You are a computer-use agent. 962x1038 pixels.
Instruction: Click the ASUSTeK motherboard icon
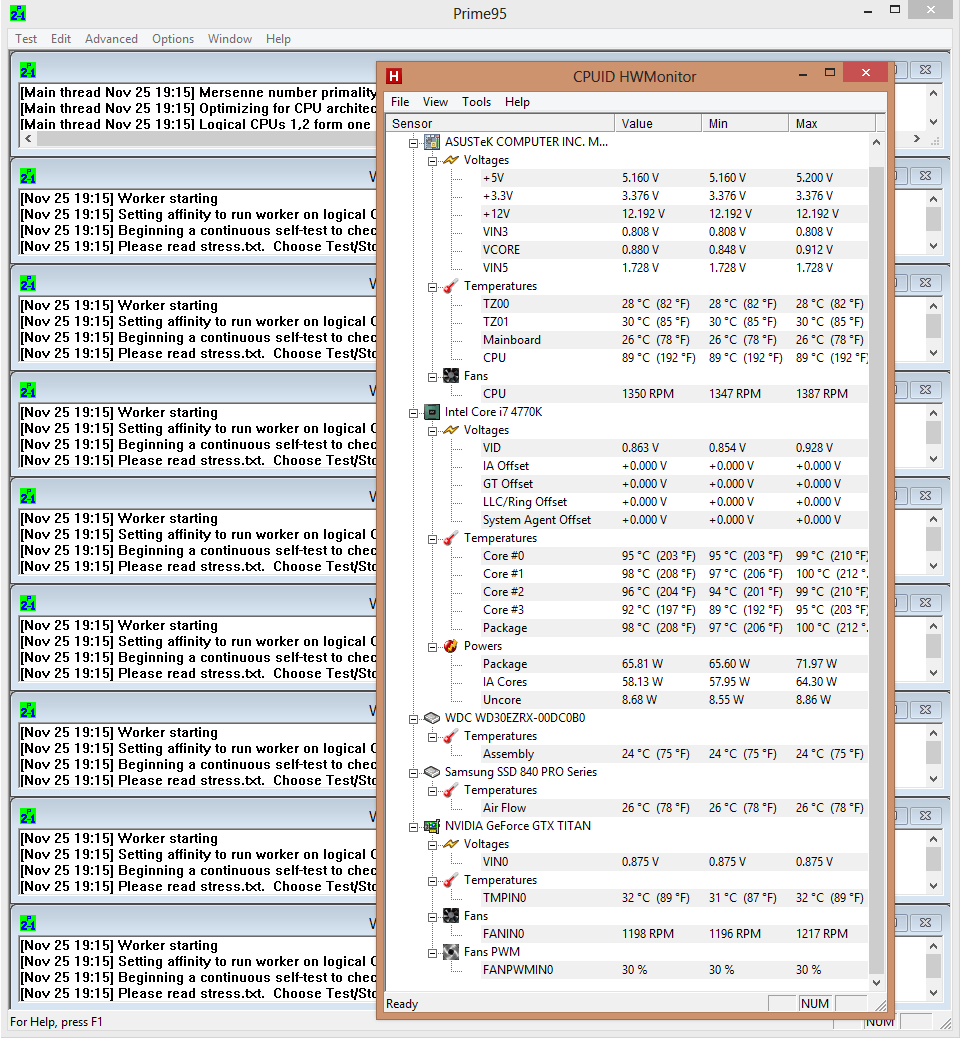[432, 142]
